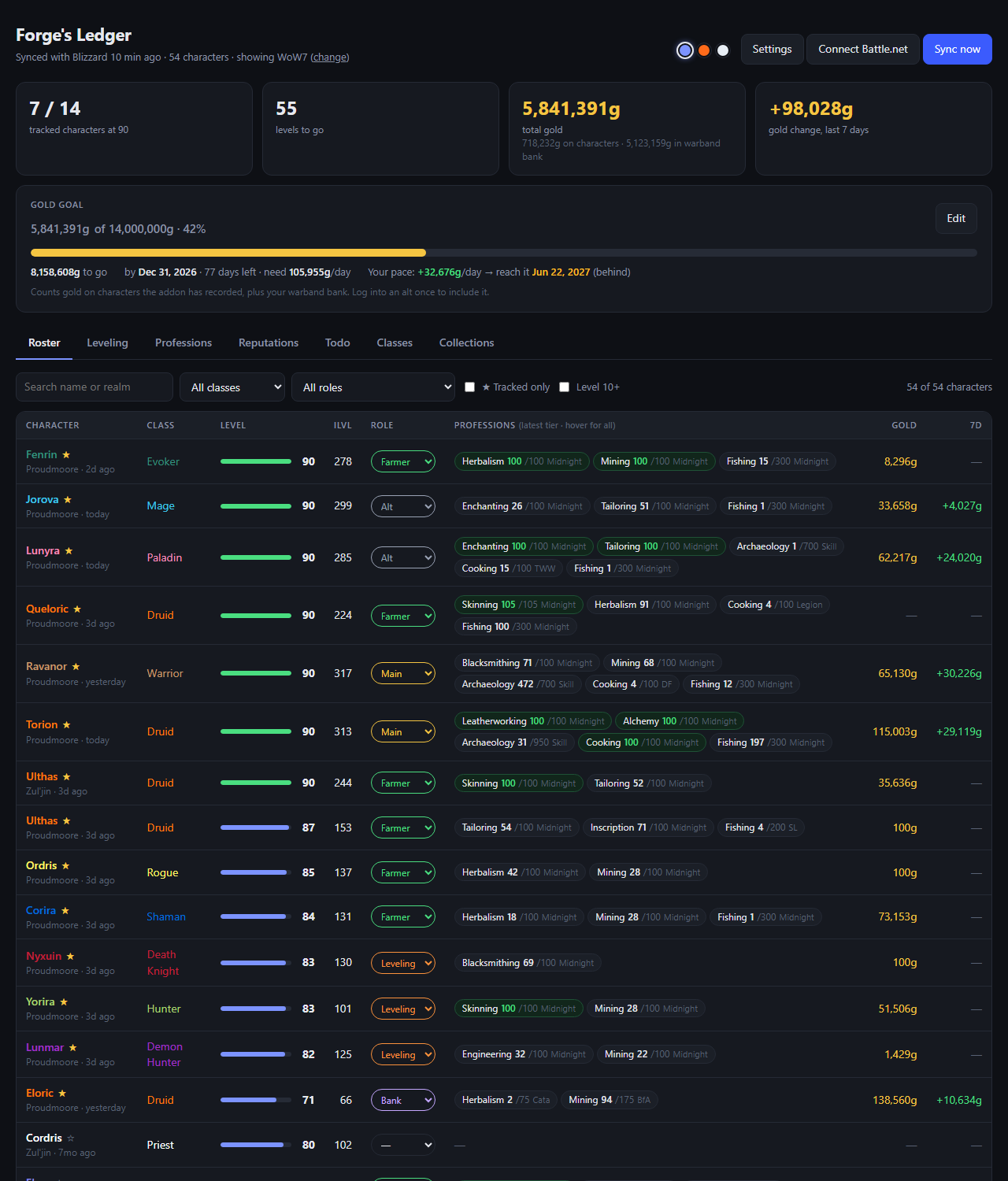
Task: Open the Reputations tab
Action: click(269, 343)
